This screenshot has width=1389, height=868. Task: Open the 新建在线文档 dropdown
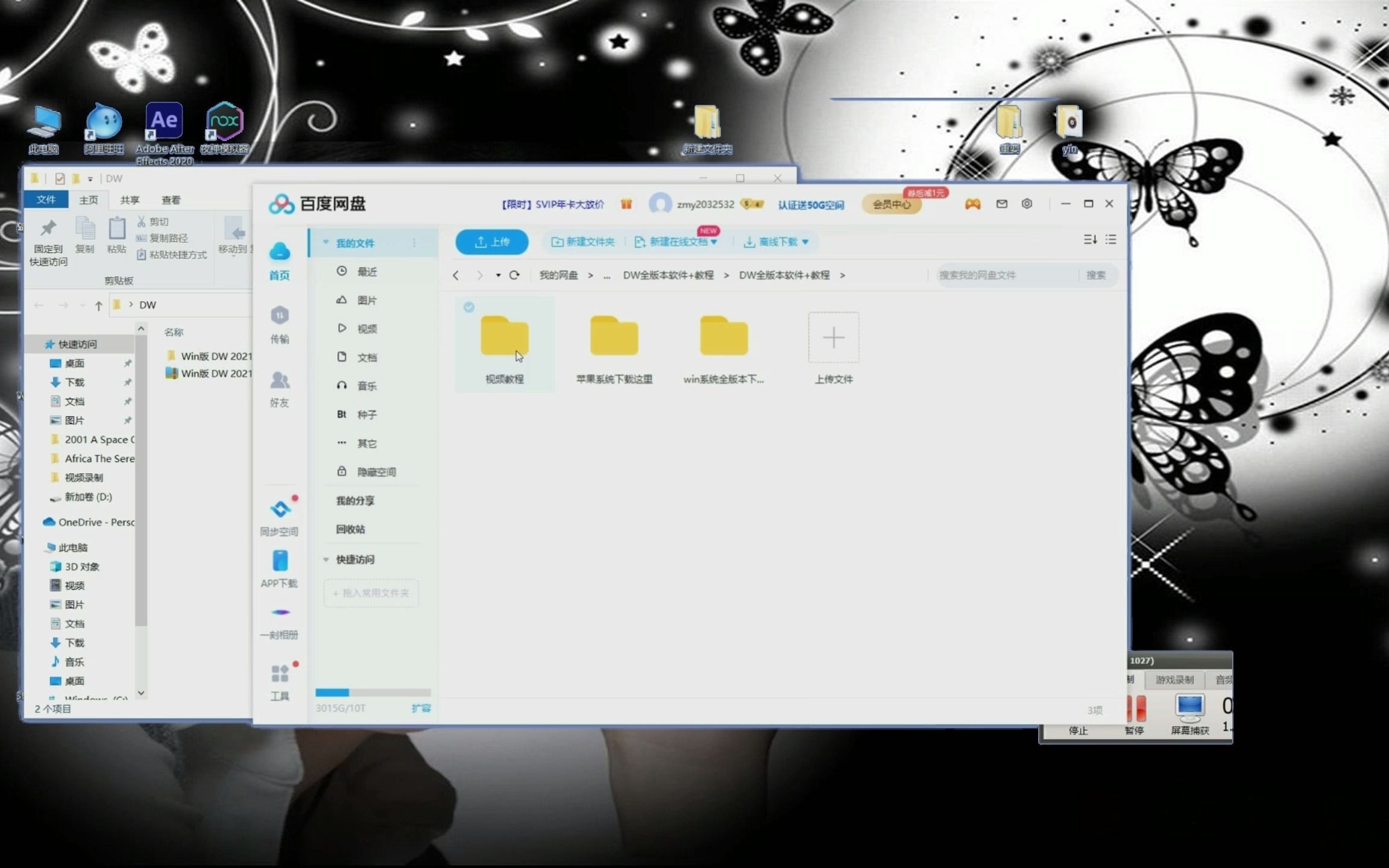pos(676,242)
